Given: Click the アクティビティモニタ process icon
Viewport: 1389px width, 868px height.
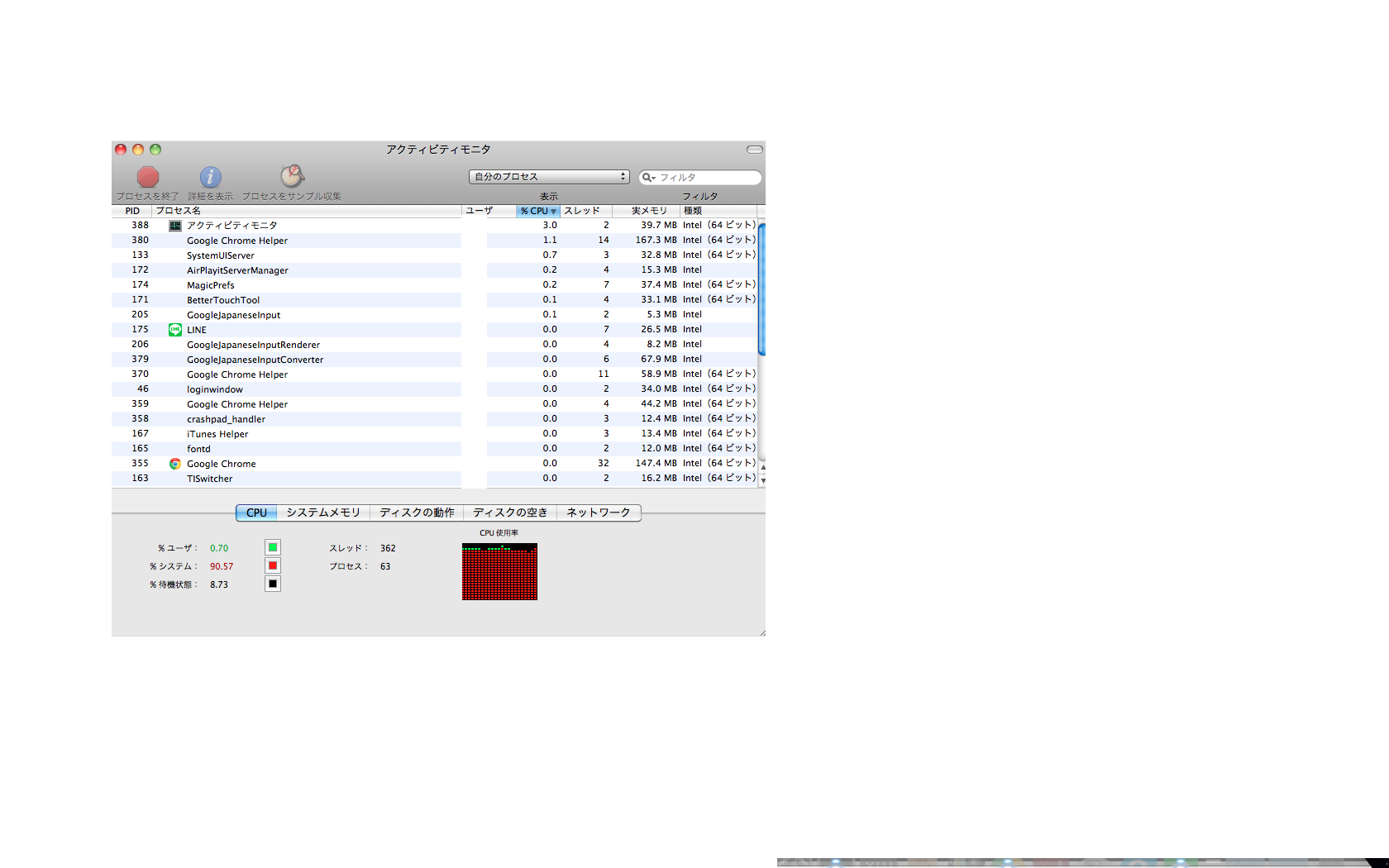Looking at the screenshot, I should [175, 226].
